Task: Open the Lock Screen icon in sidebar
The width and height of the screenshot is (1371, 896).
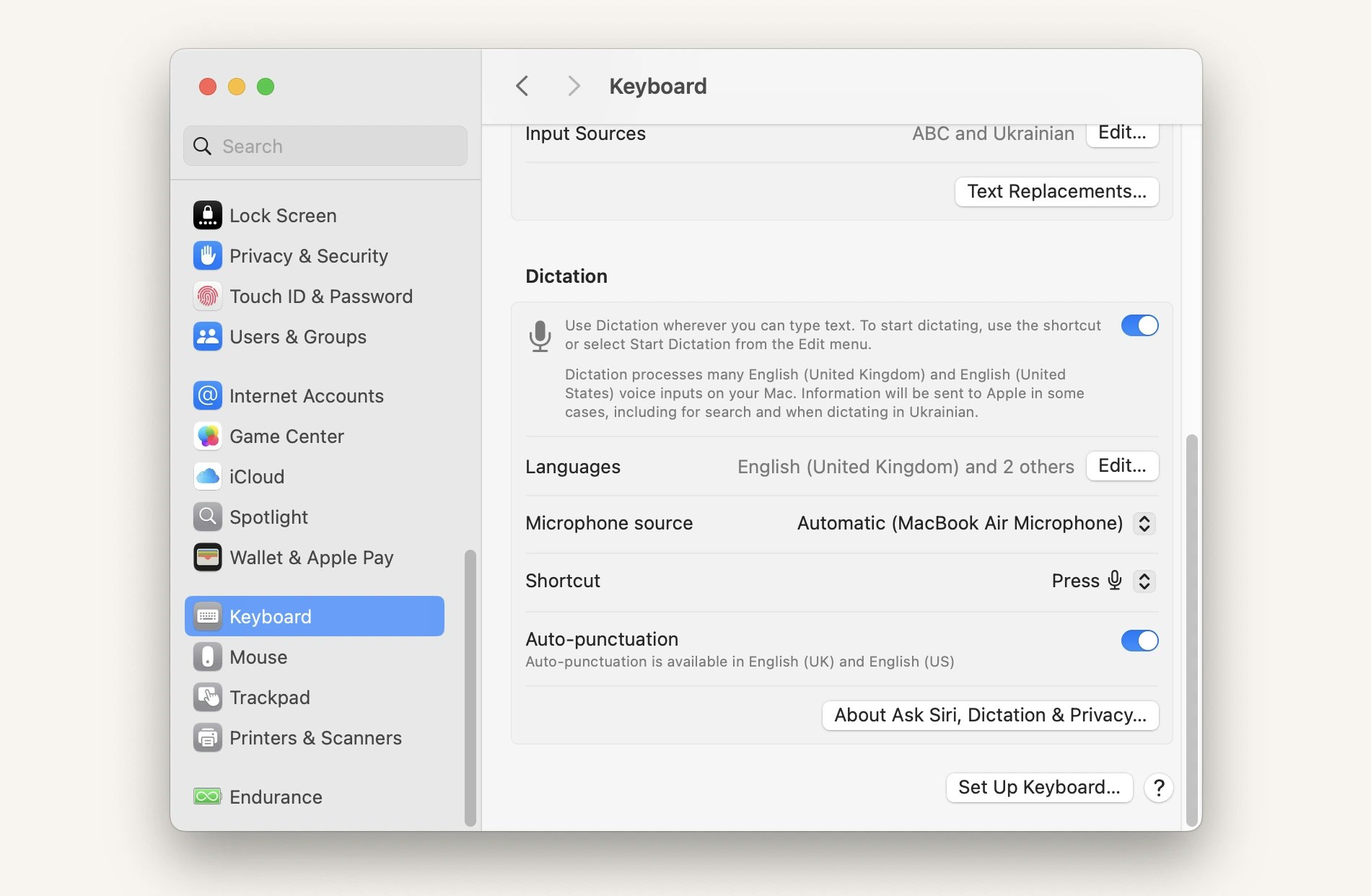Action: [207, 216]
